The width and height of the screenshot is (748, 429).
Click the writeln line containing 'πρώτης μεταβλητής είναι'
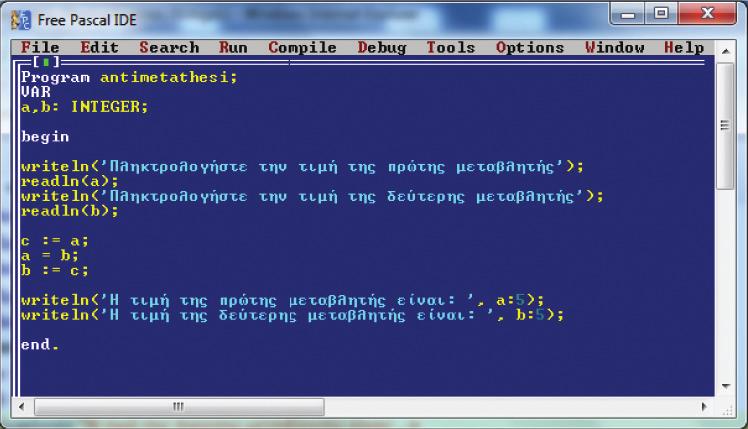pos(282,300)
